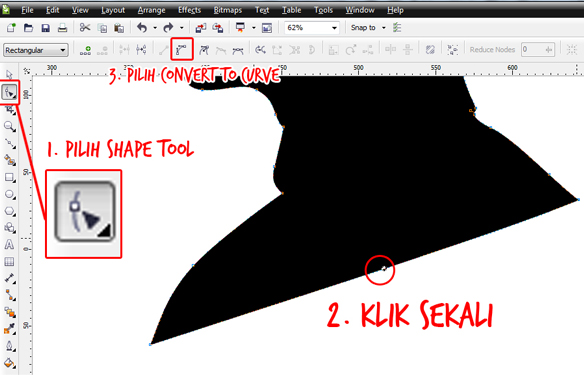Viewport: 584px width, 375px height.
Task: Click the Close Curve icon
Action: coord(312,50)
